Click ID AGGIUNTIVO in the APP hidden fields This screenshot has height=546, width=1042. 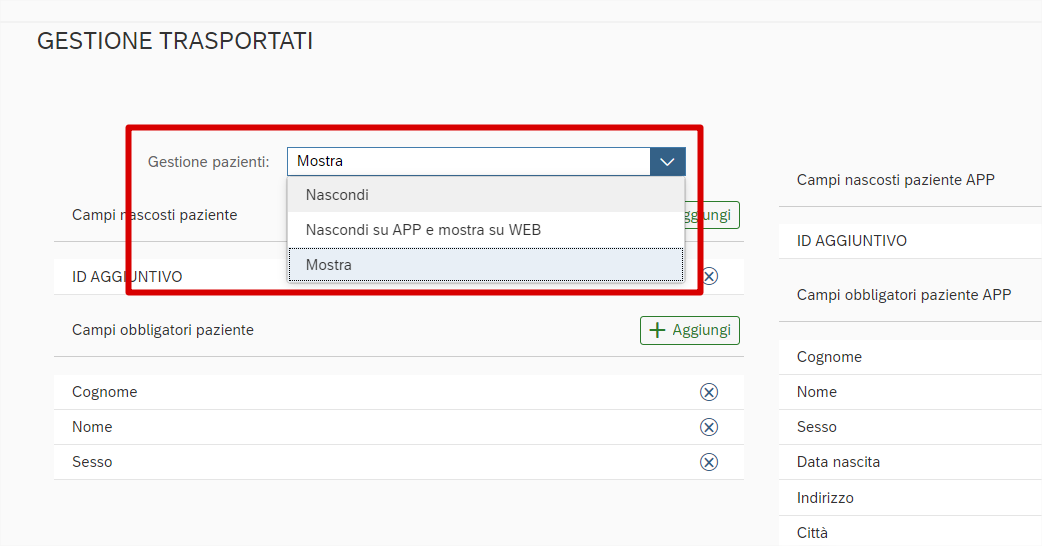tap(851, 241)
